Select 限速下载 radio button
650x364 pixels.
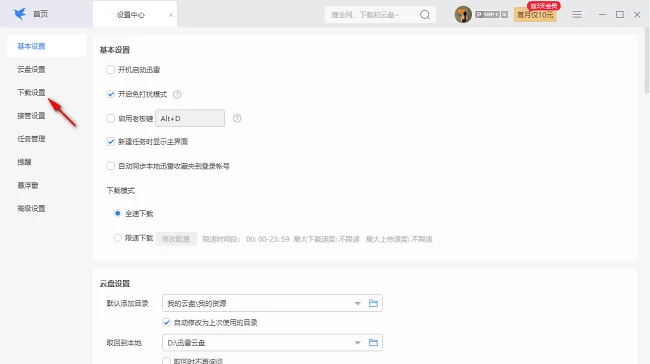117,238
